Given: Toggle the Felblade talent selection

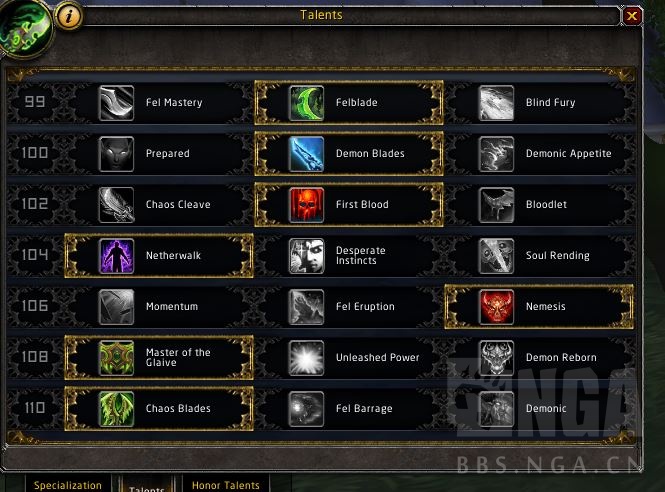Looking at the screenshot, I should (x=349, y=103).
